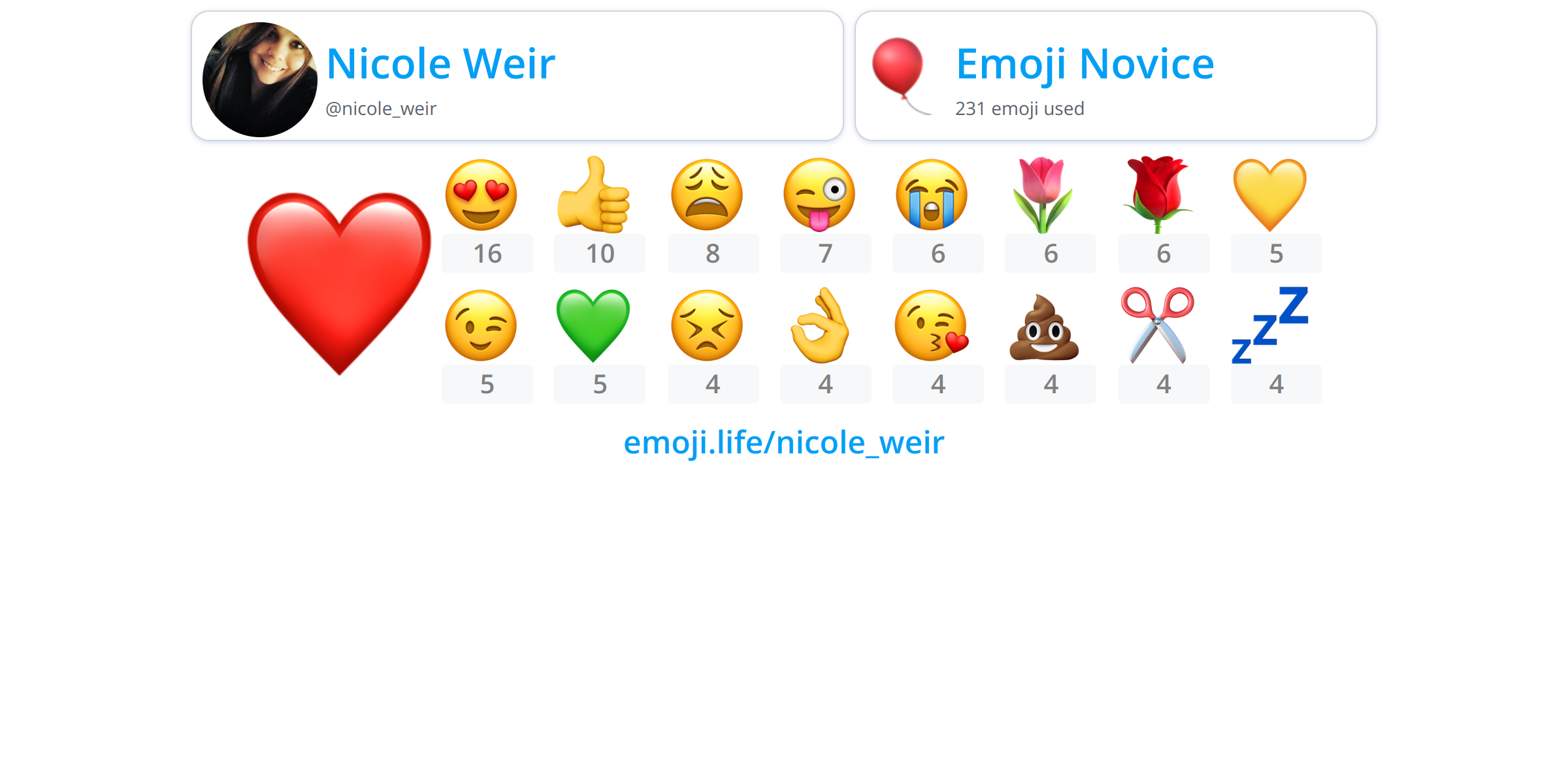Select the blue zzz sleeping emoji
This screenshot has width=1568, height=784.
(x=1270, y=325)
